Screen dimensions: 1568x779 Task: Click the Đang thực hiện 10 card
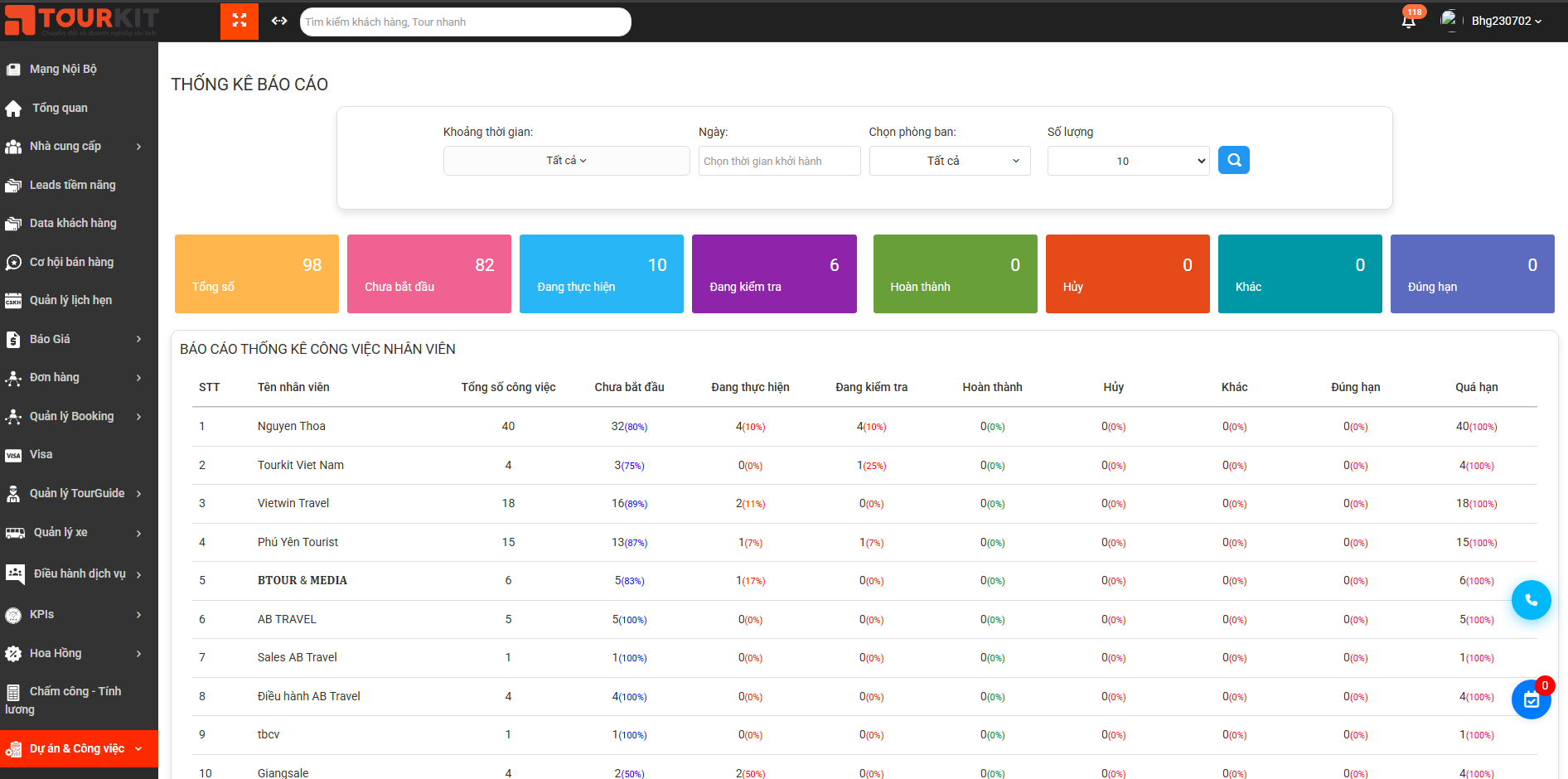pos(602,273)
